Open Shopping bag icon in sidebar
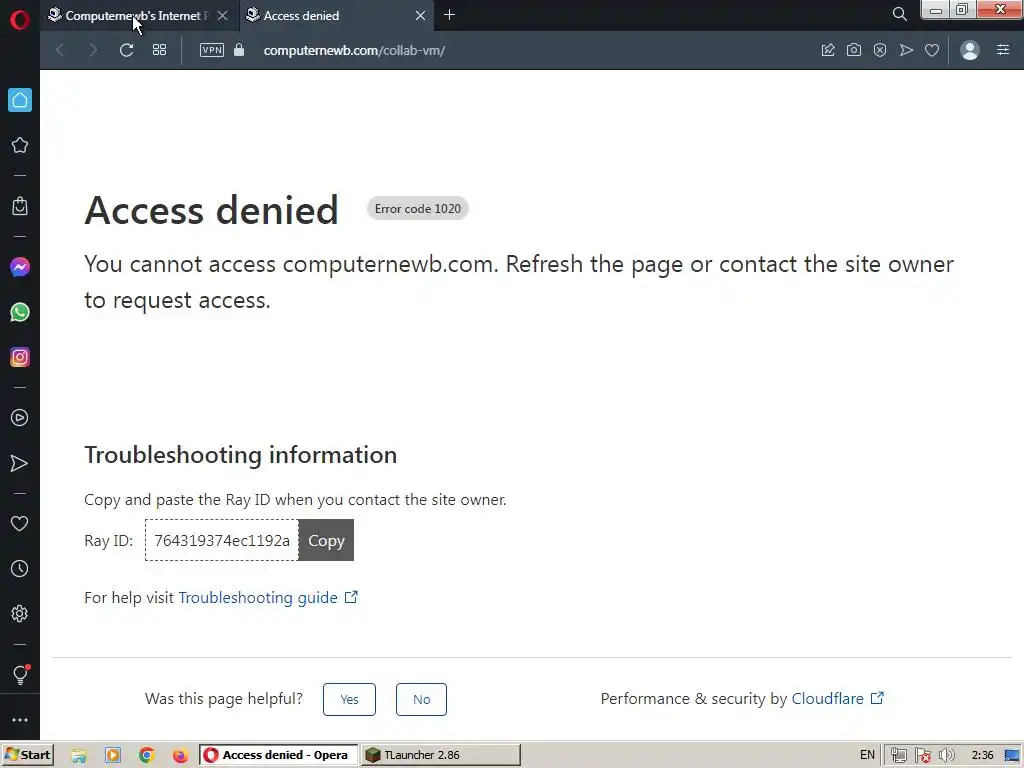 tap(20, 206)
